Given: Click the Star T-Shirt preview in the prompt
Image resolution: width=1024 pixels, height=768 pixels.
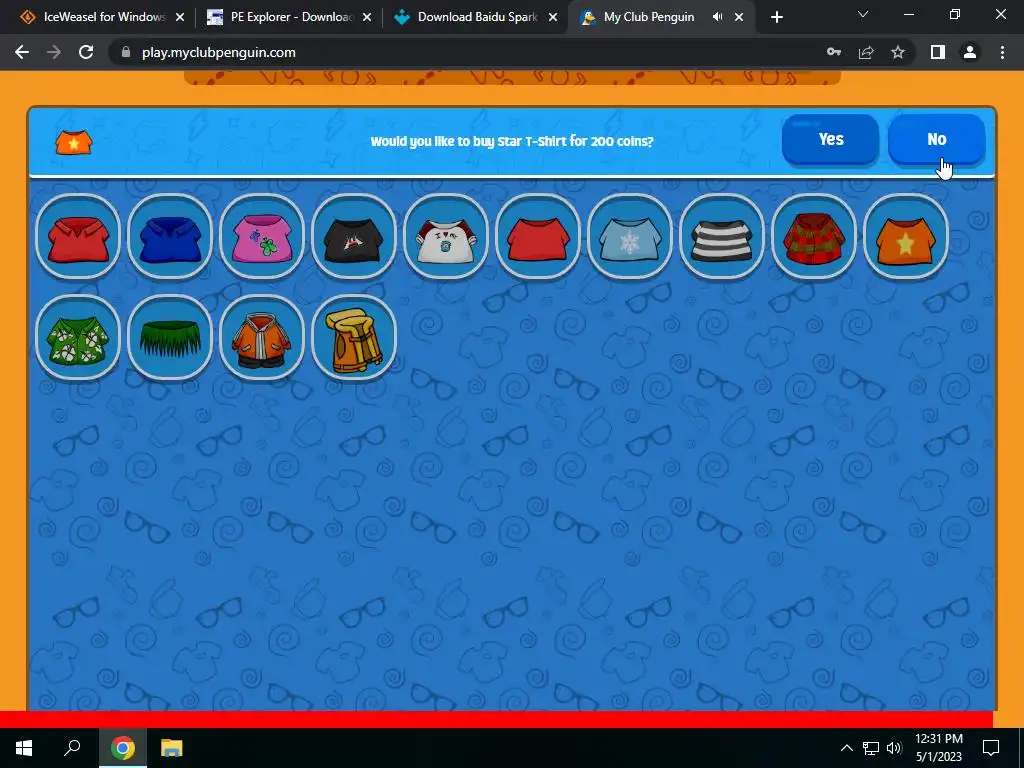Looking at the screenshot, I should 74,142.
